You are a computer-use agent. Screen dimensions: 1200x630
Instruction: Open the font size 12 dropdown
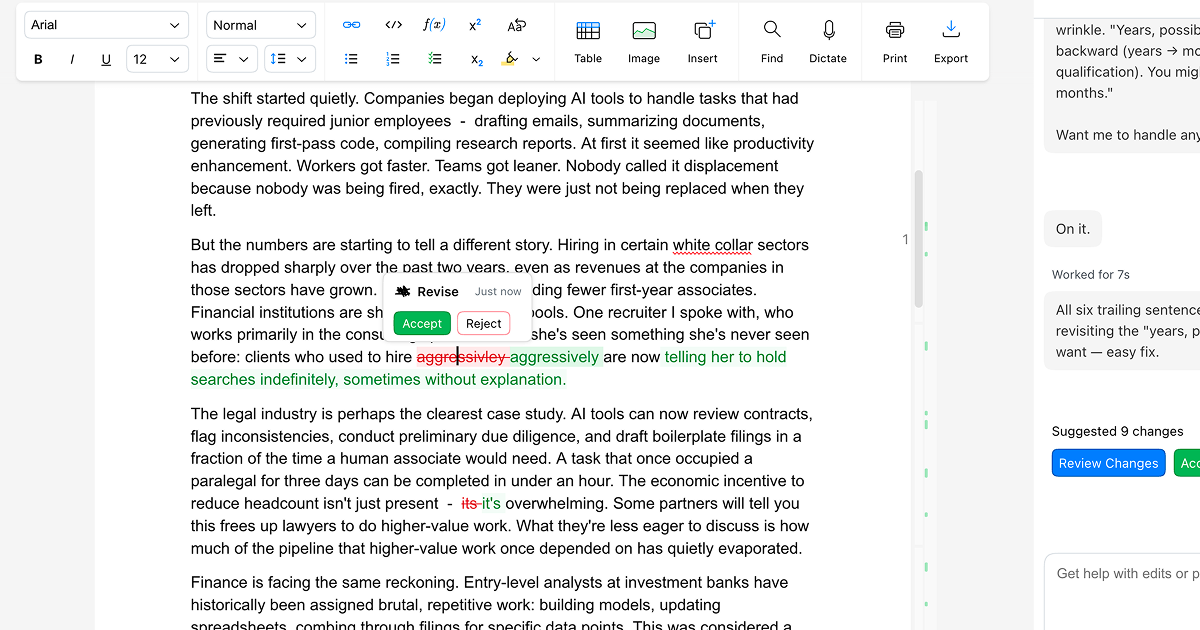click(x=158, y=59)
